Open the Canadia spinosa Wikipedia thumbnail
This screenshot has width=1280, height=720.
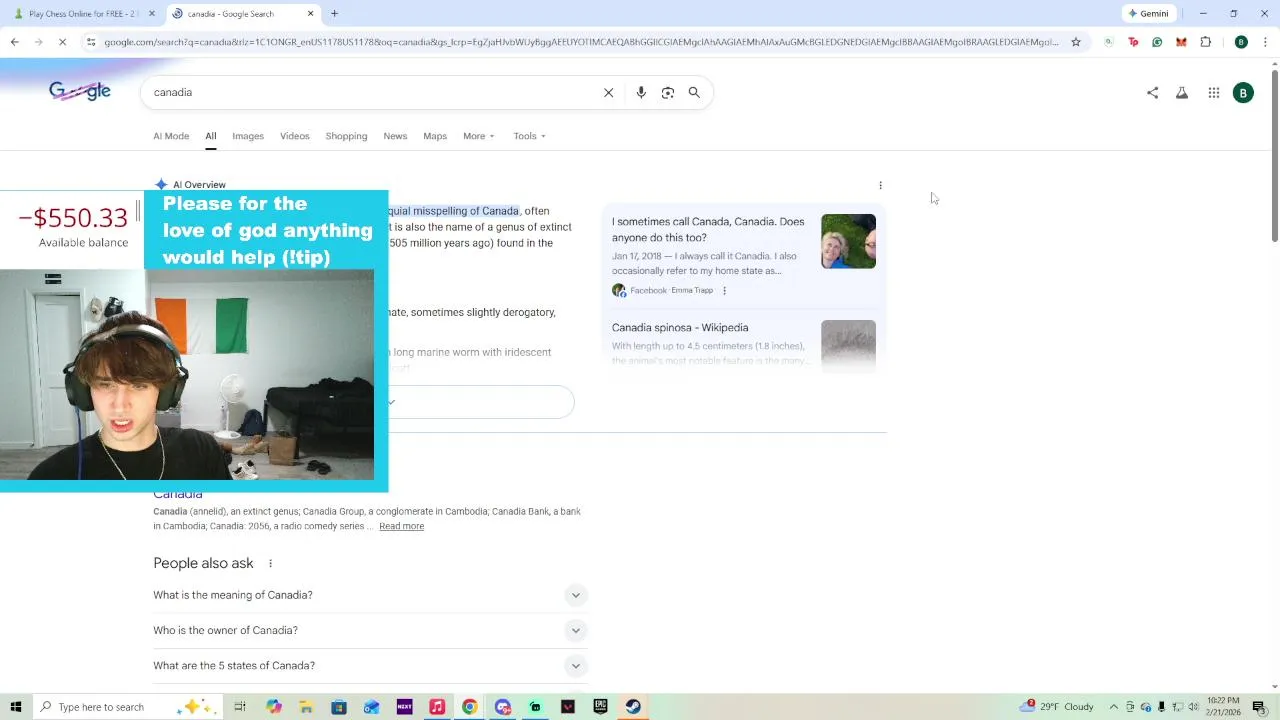[848, 345]
